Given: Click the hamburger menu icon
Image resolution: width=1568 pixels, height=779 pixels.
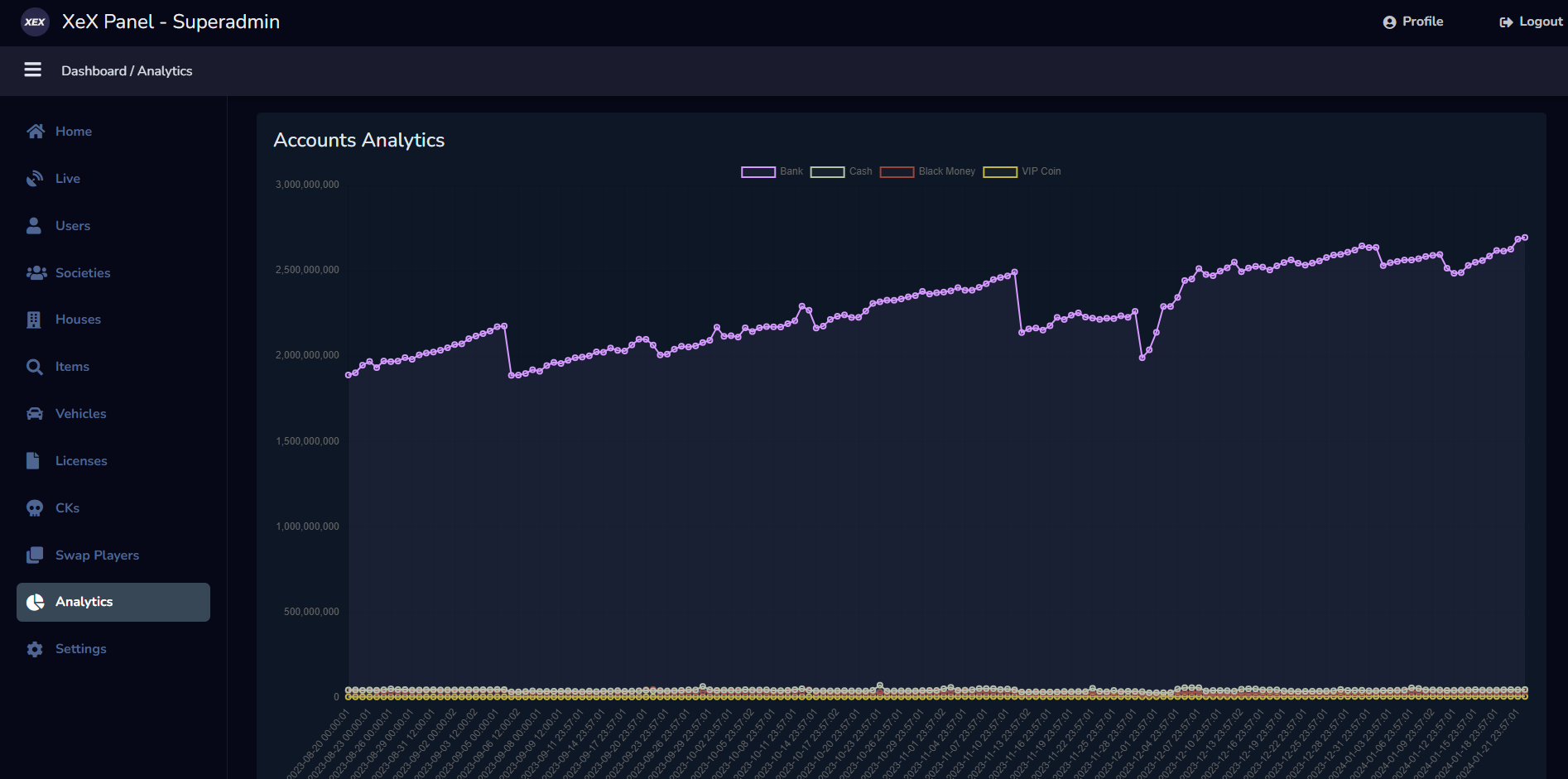Looking at the screenshot, I should pyautogui.click(x=33, y=70).
